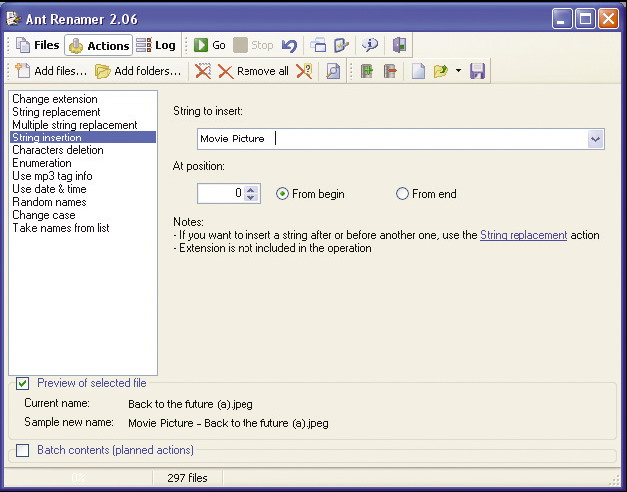Open the String to insert dropdown arrow
This screenshot has height=492, width=627.
click(x=595, y=139)
